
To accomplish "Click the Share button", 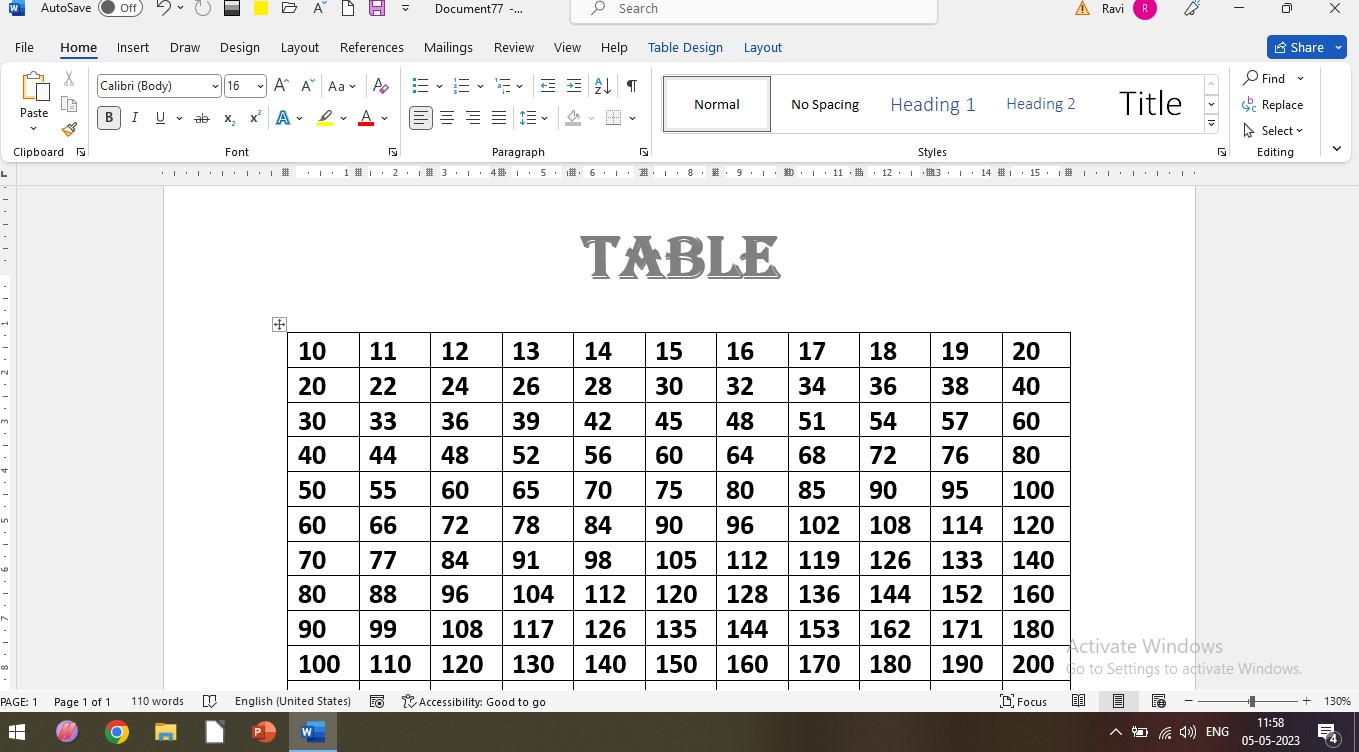I will [x=1298, y=47].
